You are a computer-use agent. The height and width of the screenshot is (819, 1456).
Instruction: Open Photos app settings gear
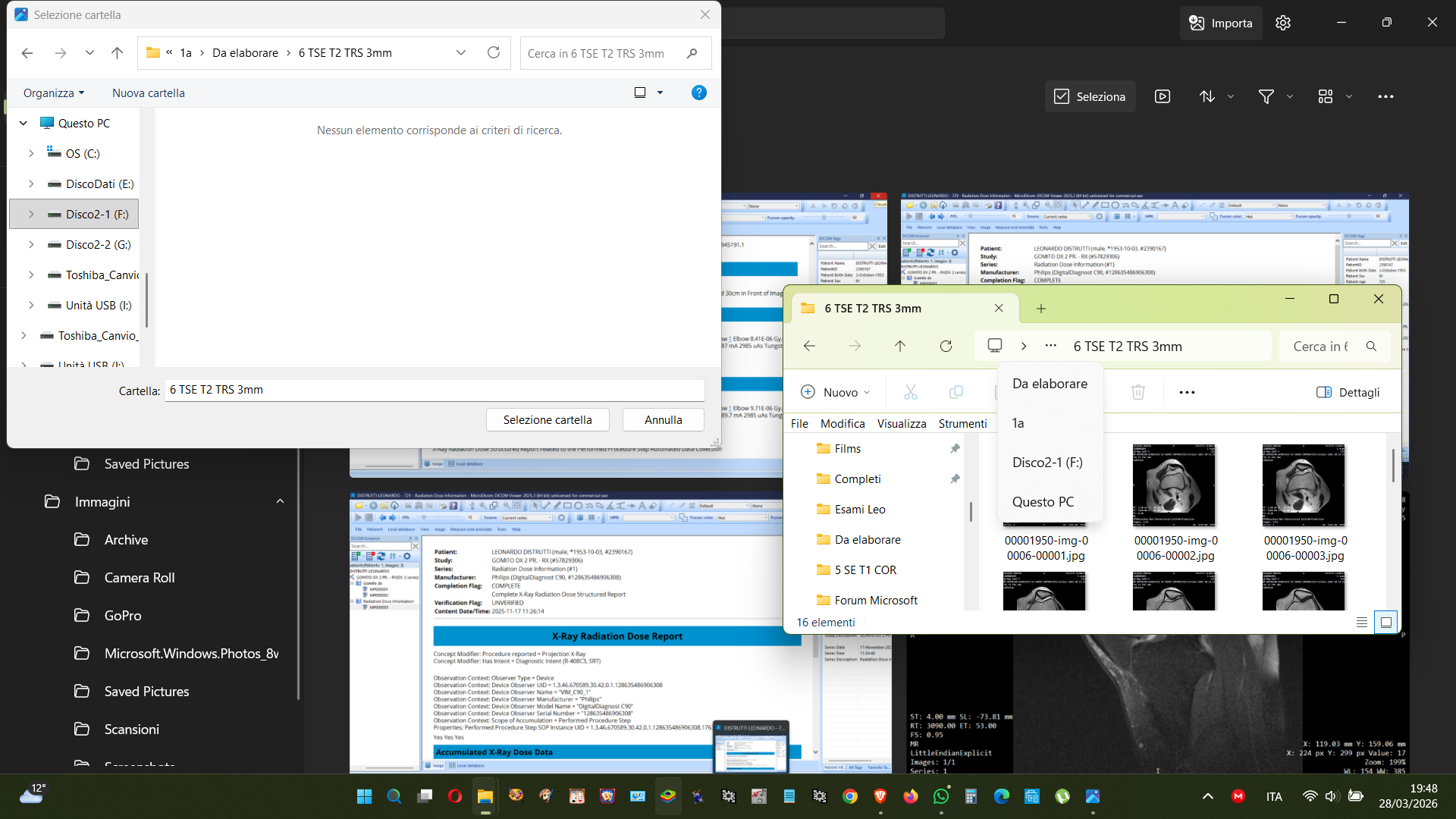tap(1283, 23)
